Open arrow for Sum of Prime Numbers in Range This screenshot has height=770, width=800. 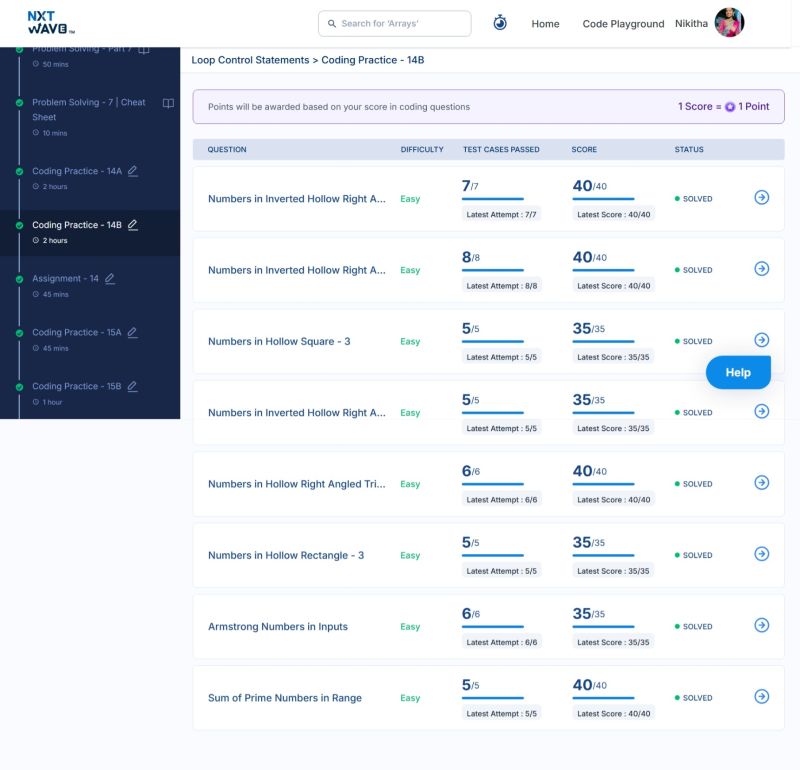pyautogui.click(x=761, y=696)
